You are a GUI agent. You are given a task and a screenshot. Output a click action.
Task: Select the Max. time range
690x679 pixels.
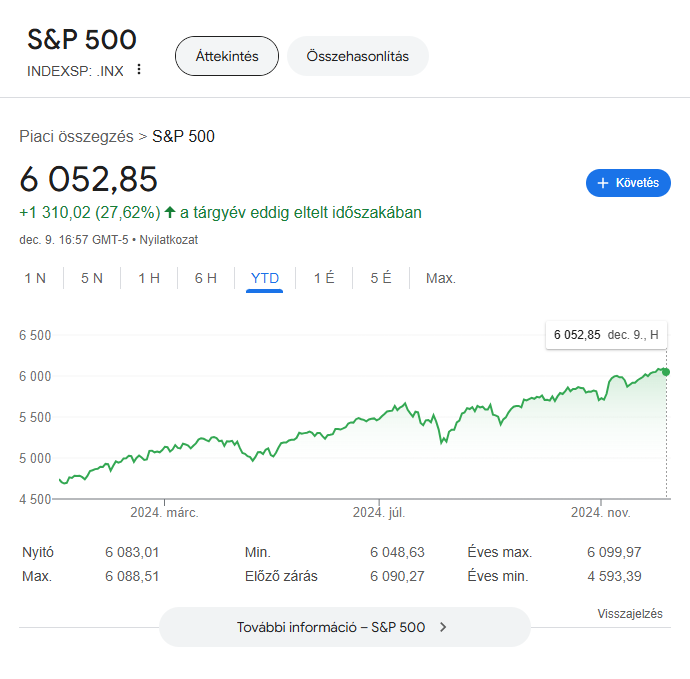(440, 278)
